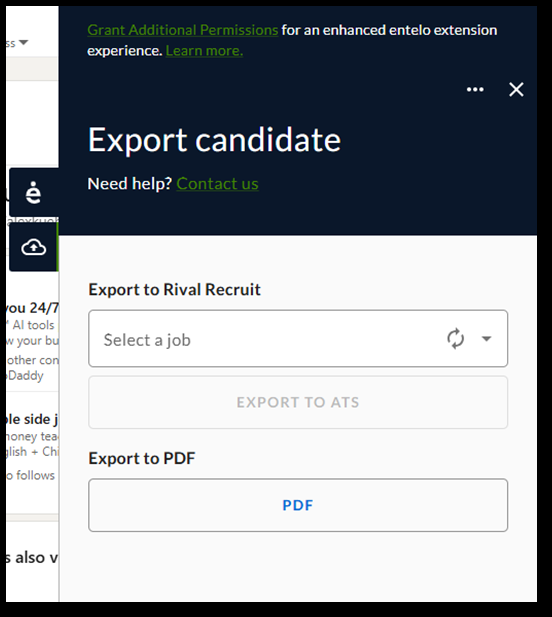Click the Export to Rival Recruit heading
Screen dimensions: 552x617
(x=174, y=290)
